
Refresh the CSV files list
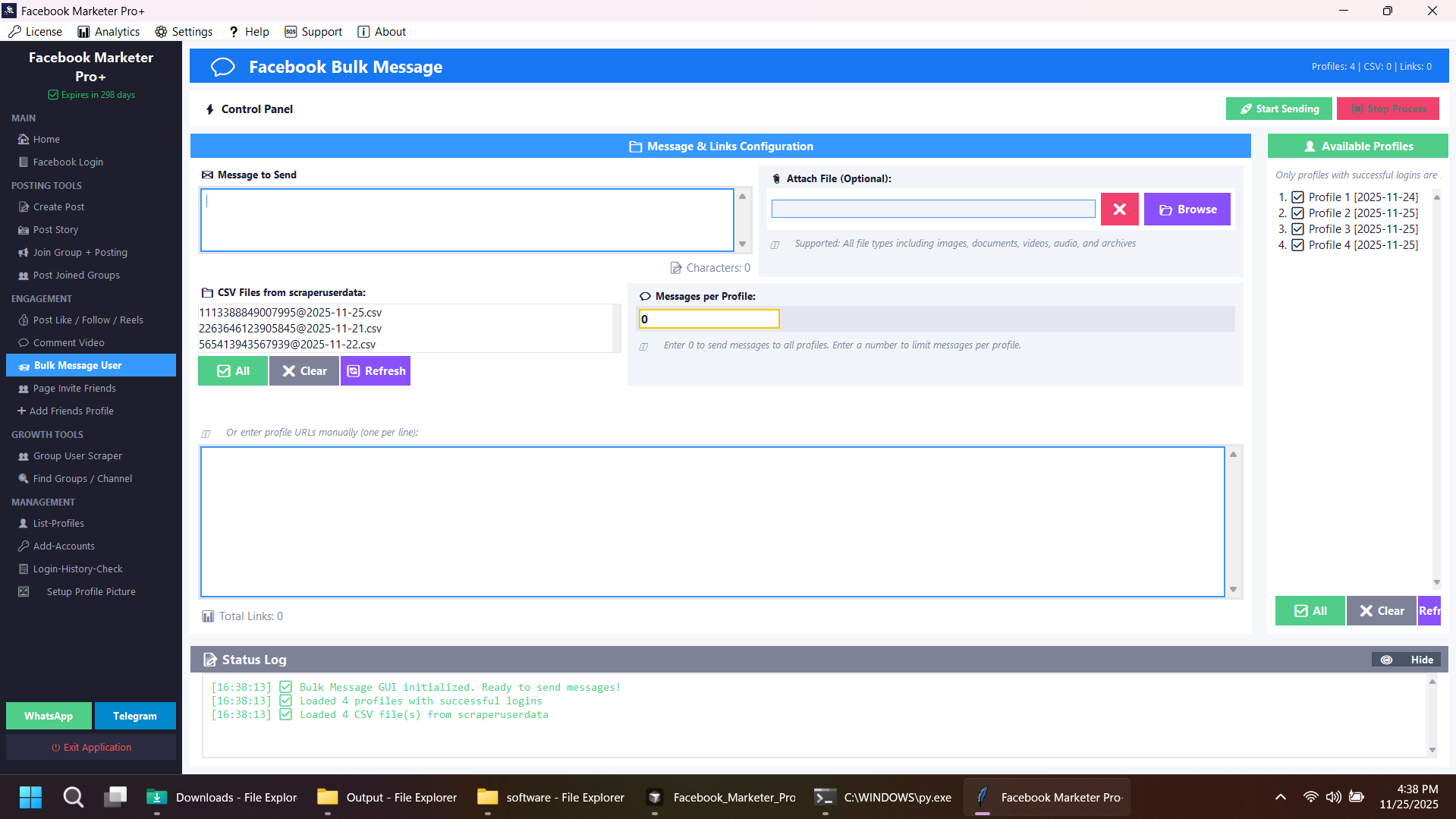click(375, 370)
